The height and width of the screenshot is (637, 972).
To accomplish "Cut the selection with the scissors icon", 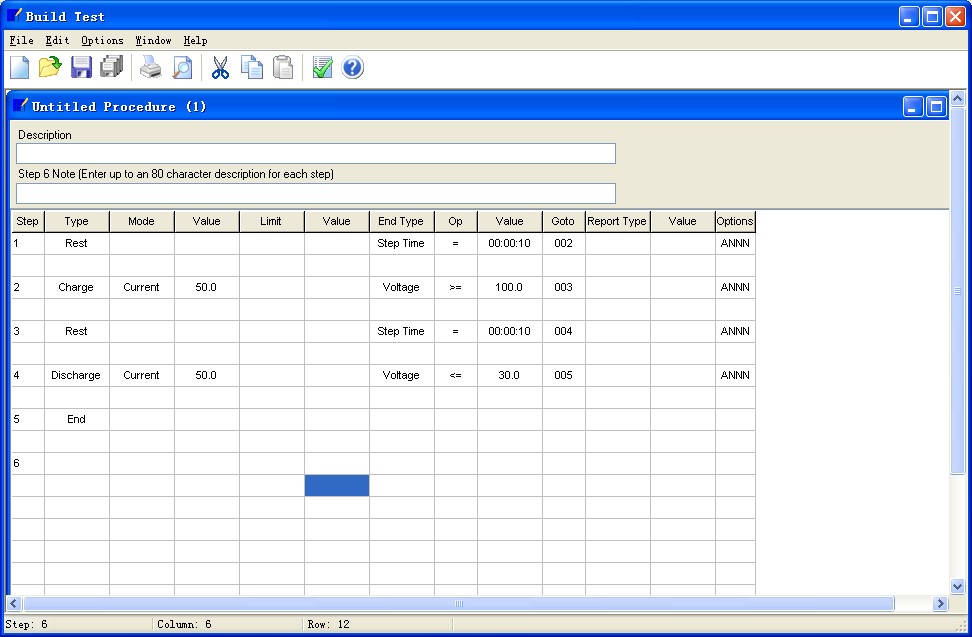I will (x=221, y=68).
